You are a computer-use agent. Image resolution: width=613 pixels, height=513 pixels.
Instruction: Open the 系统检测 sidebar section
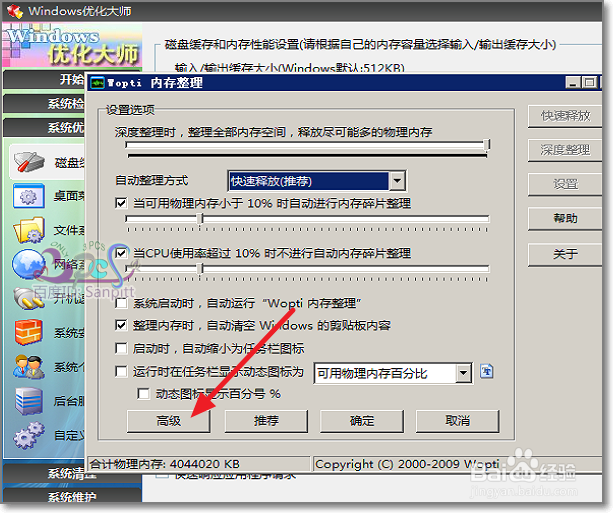tap(44, 104)
